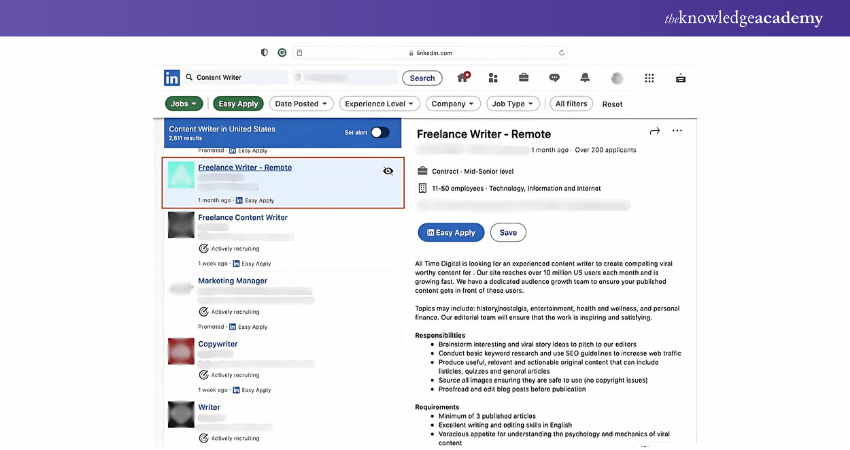Image resolution: width=850 pixels, height=450 pixels.
Task: Click the Content Writer search field
Action: [238, 78]
